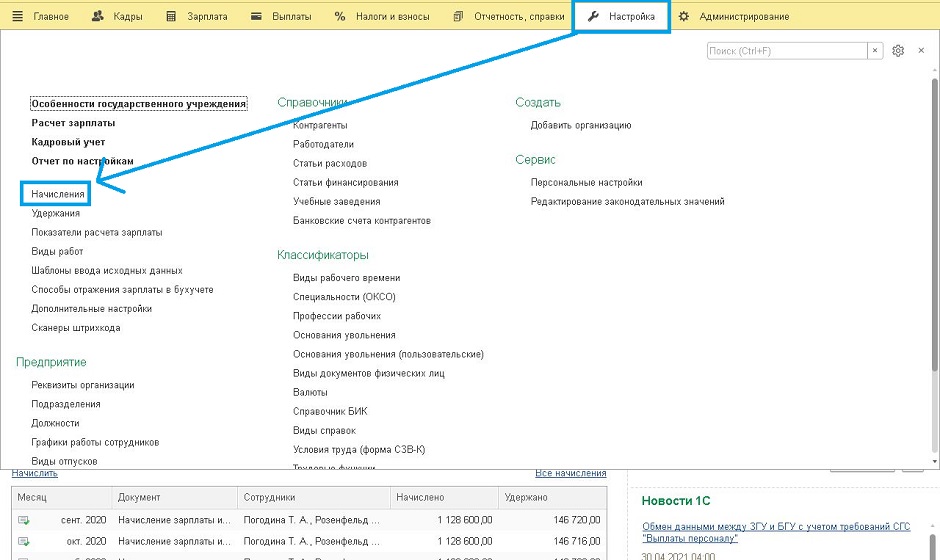The width and height of the screenshot is (940, 560).
Task: Open Персональные настройки under Сервис
Action: click(x=586, y=182)
